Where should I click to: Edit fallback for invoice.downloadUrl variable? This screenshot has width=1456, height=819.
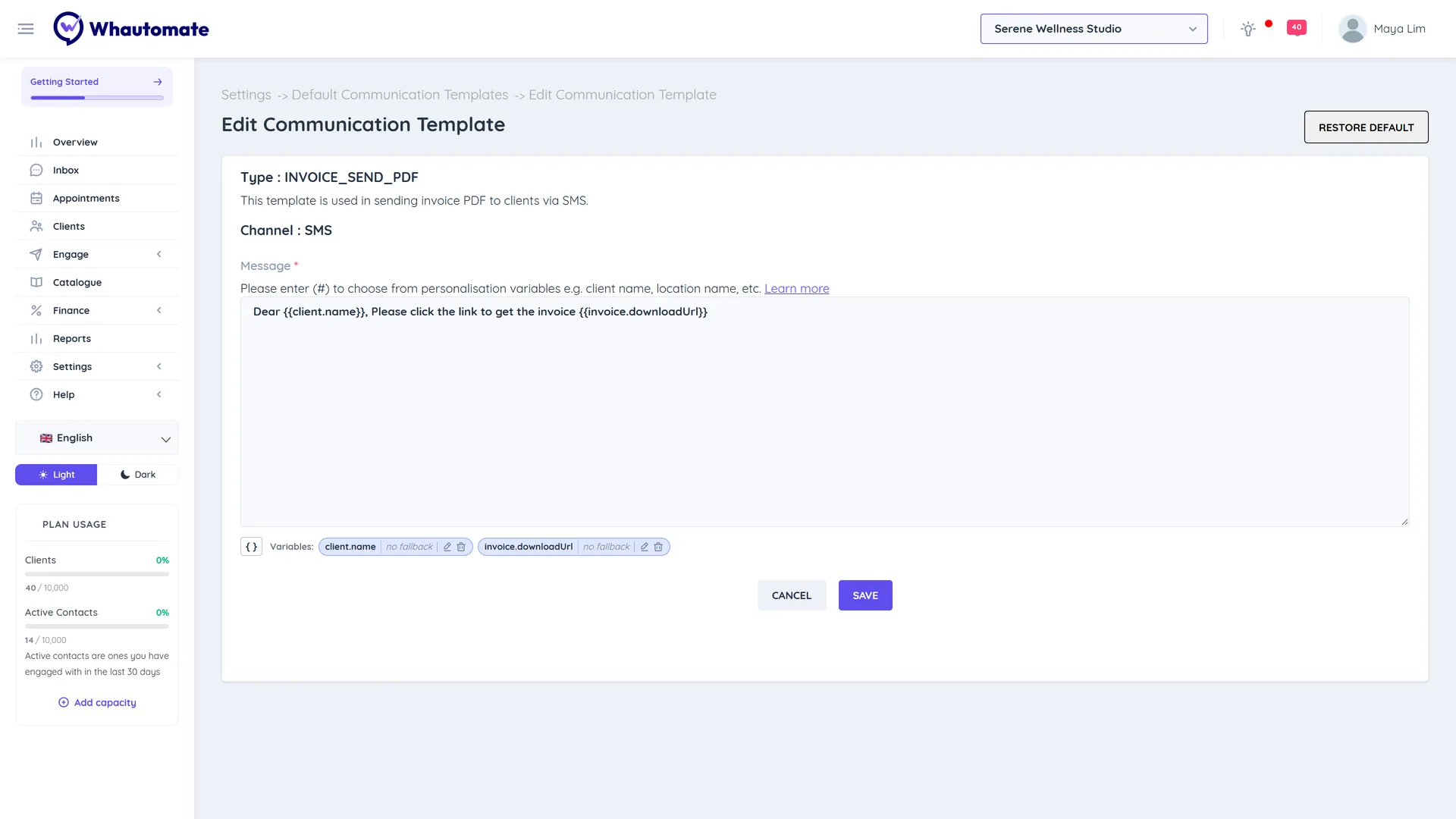645,547
